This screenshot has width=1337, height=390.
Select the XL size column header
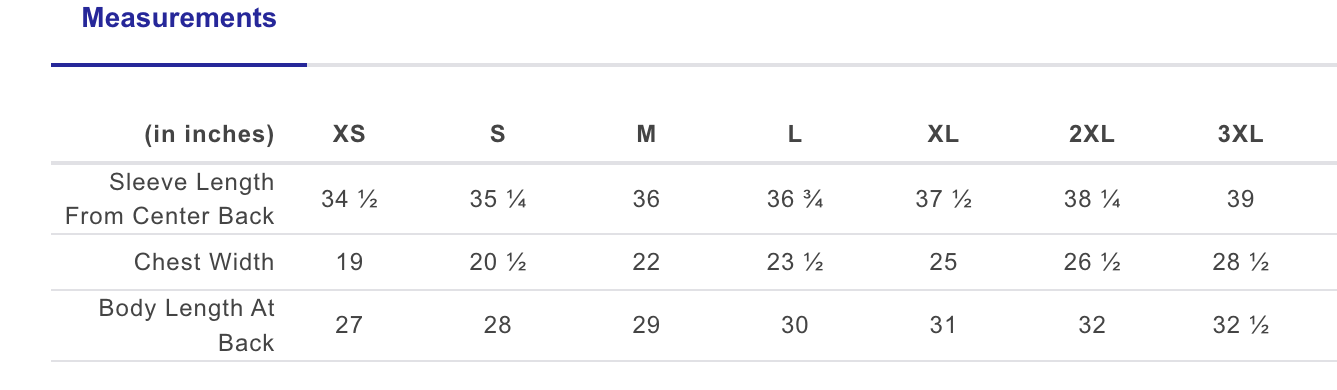click(943, 134)
